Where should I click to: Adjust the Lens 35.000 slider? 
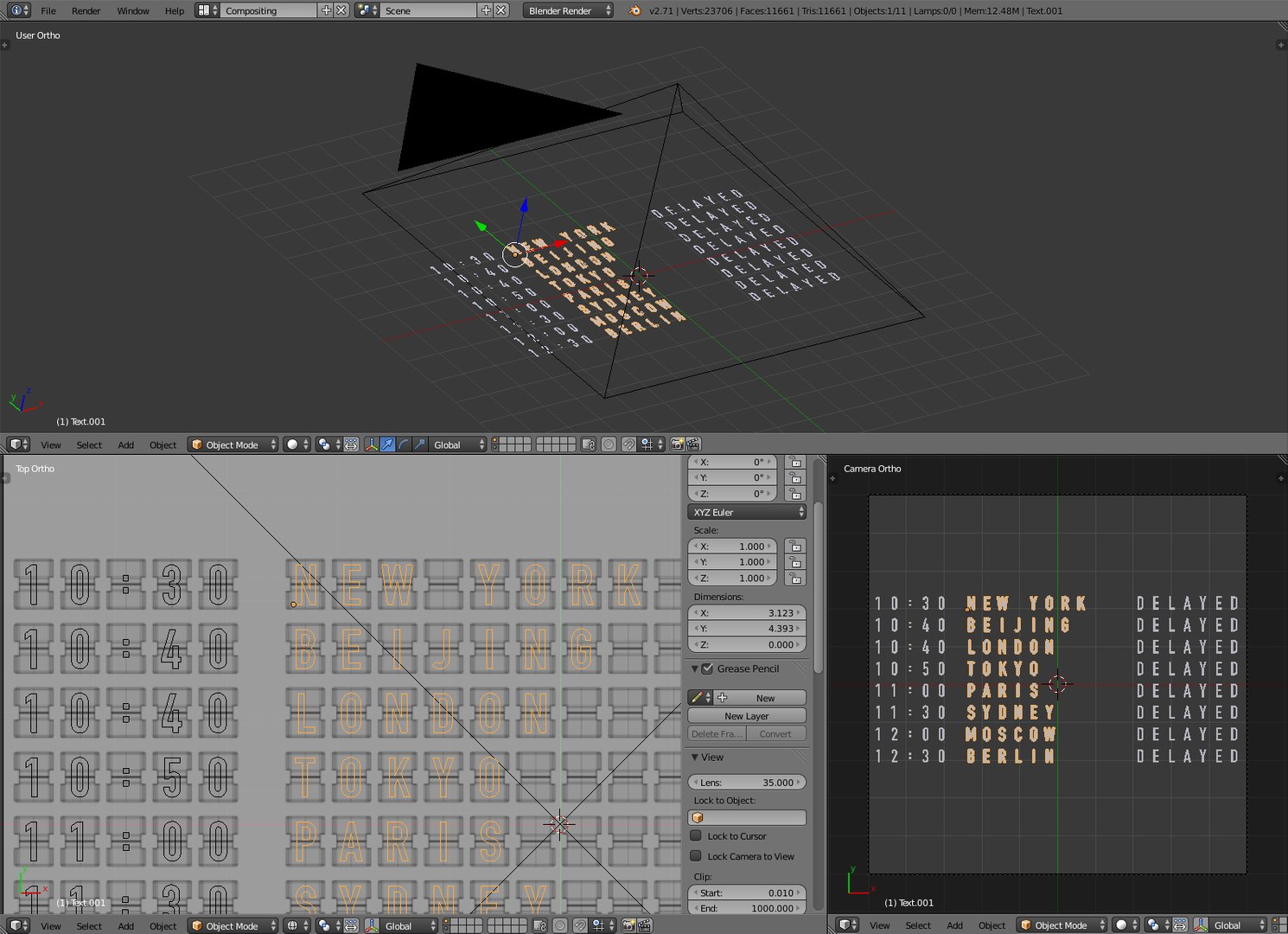point(747,783)
